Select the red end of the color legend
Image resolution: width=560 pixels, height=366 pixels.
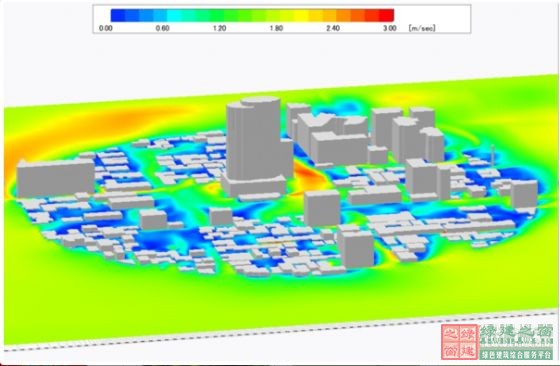(x=386, y=15)
